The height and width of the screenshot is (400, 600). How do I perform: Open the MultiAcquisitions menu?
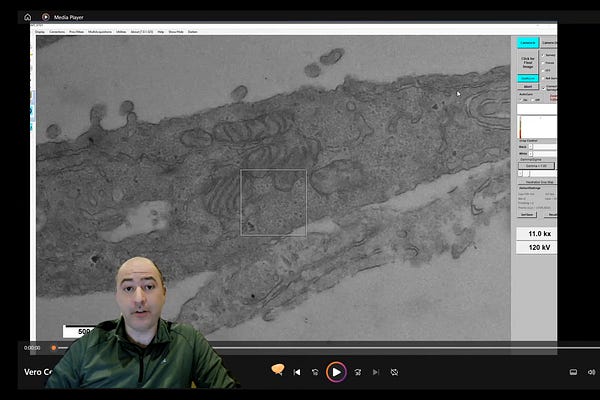pyautogui.click(x=100, y=32)
